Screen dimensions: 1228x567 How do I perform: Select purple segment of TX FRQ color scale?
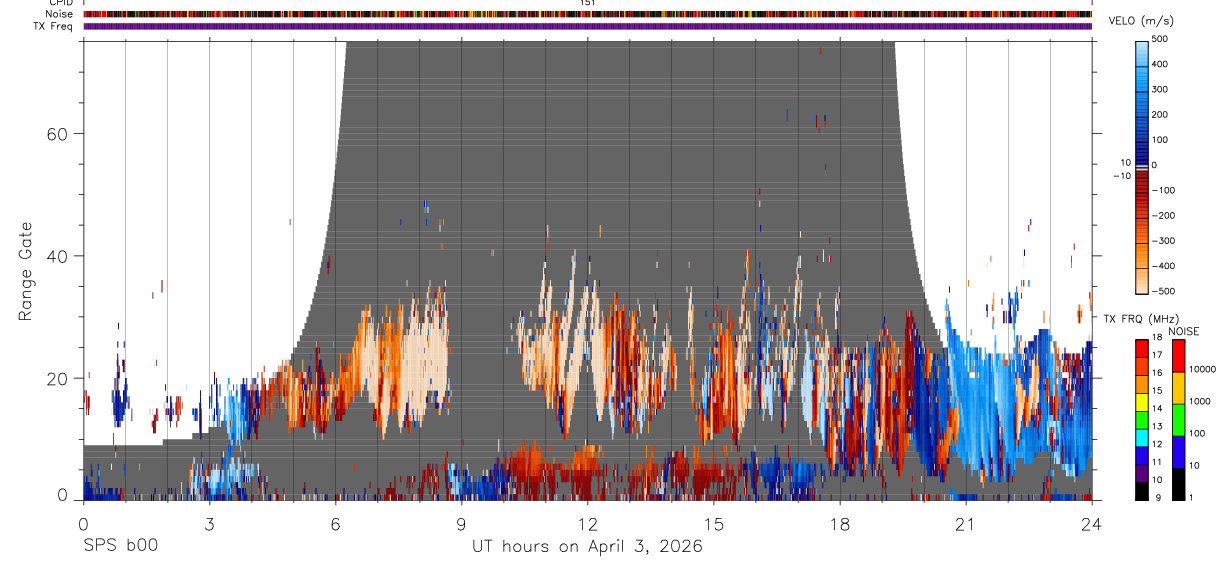click(x=1142, y=473)
